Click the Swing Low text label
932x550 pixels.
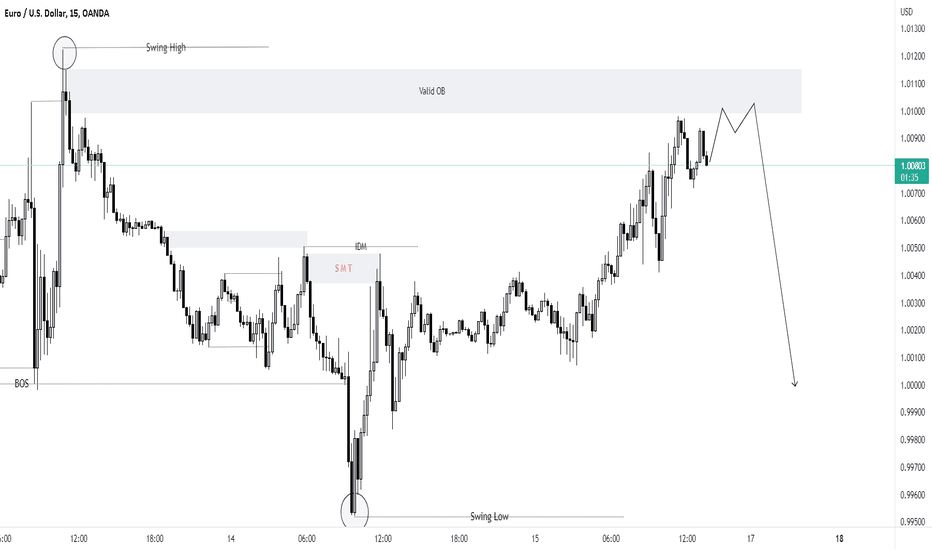coord(489,516)
